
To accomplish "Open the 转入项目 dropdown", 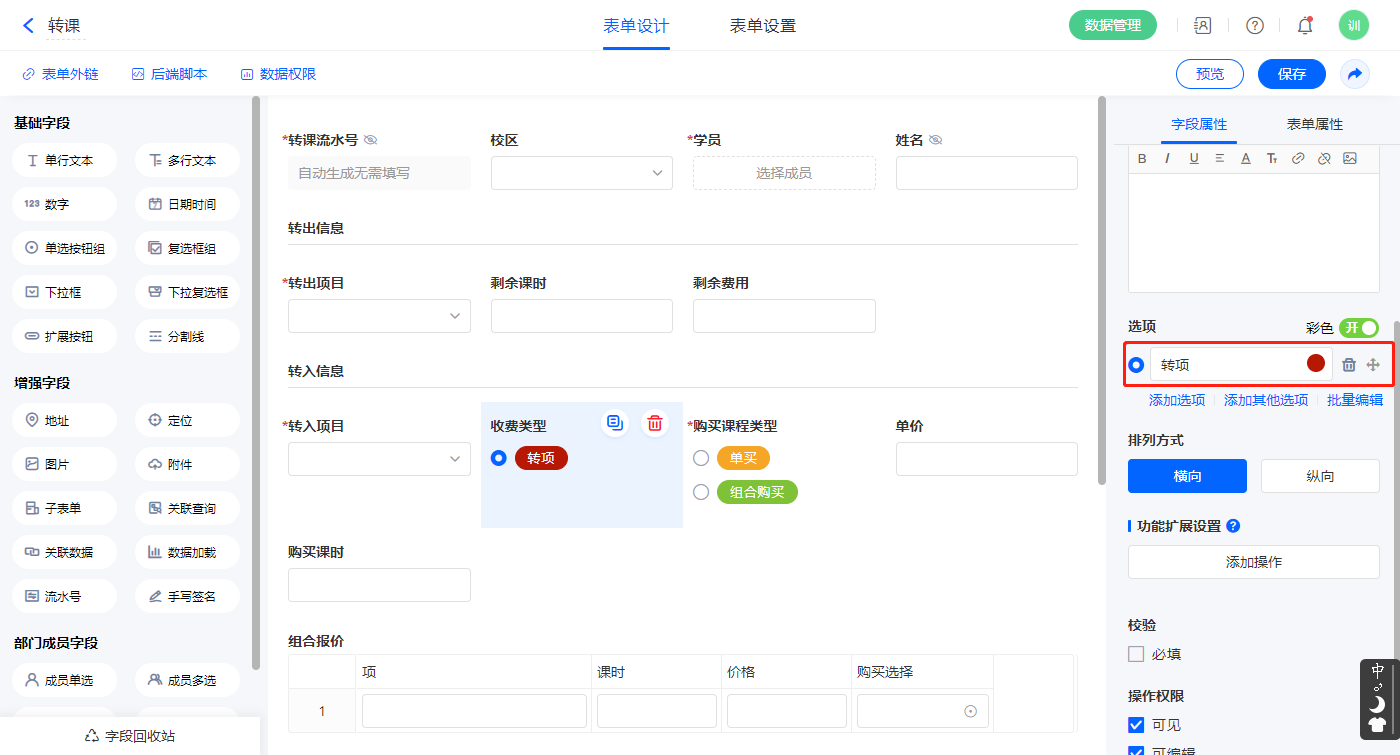I will coord(379,459).
